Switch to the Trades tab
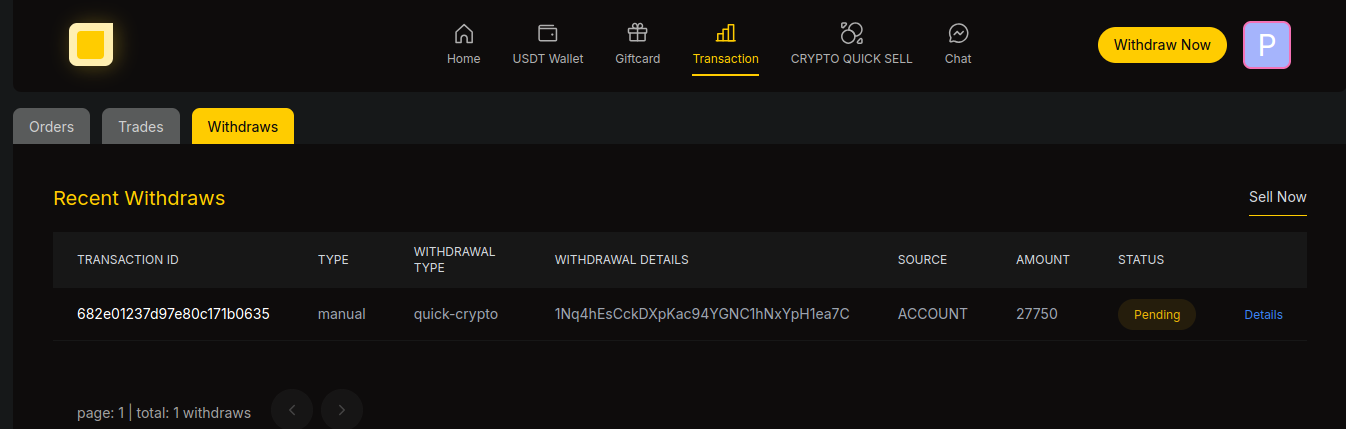The height and width of the screenshot is (429, 1346). point(141,127)
